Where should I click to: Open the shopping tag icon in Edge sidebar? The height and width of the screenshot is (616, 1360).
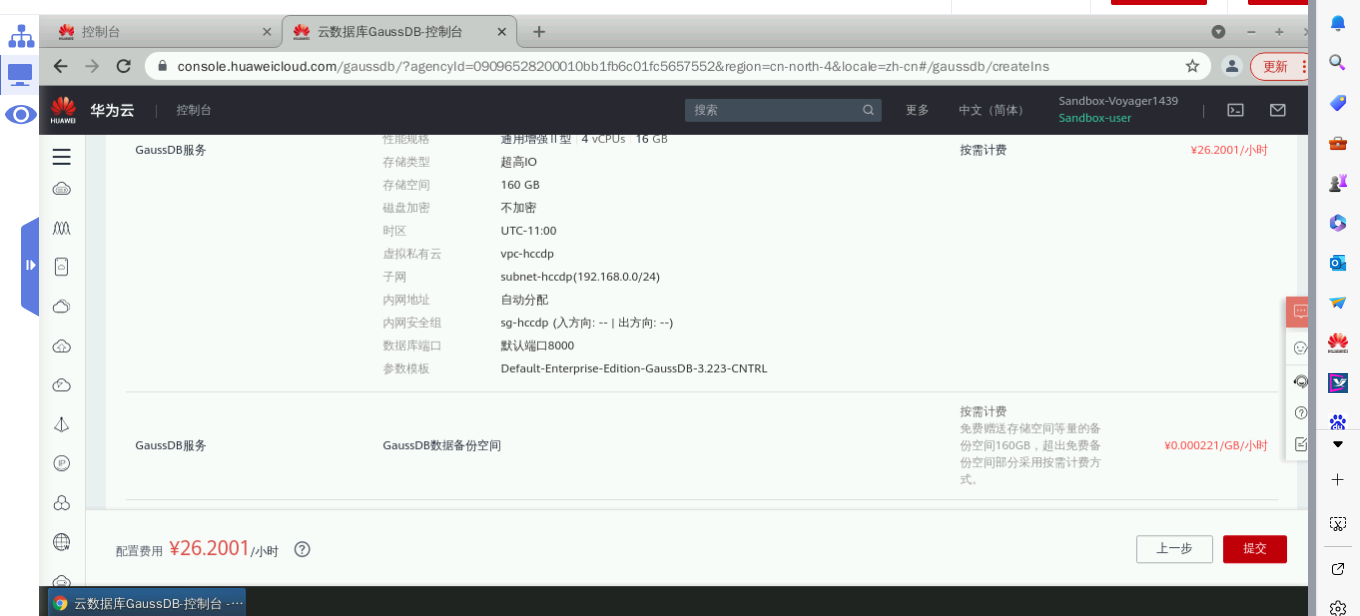click(x=1338, y=103)
